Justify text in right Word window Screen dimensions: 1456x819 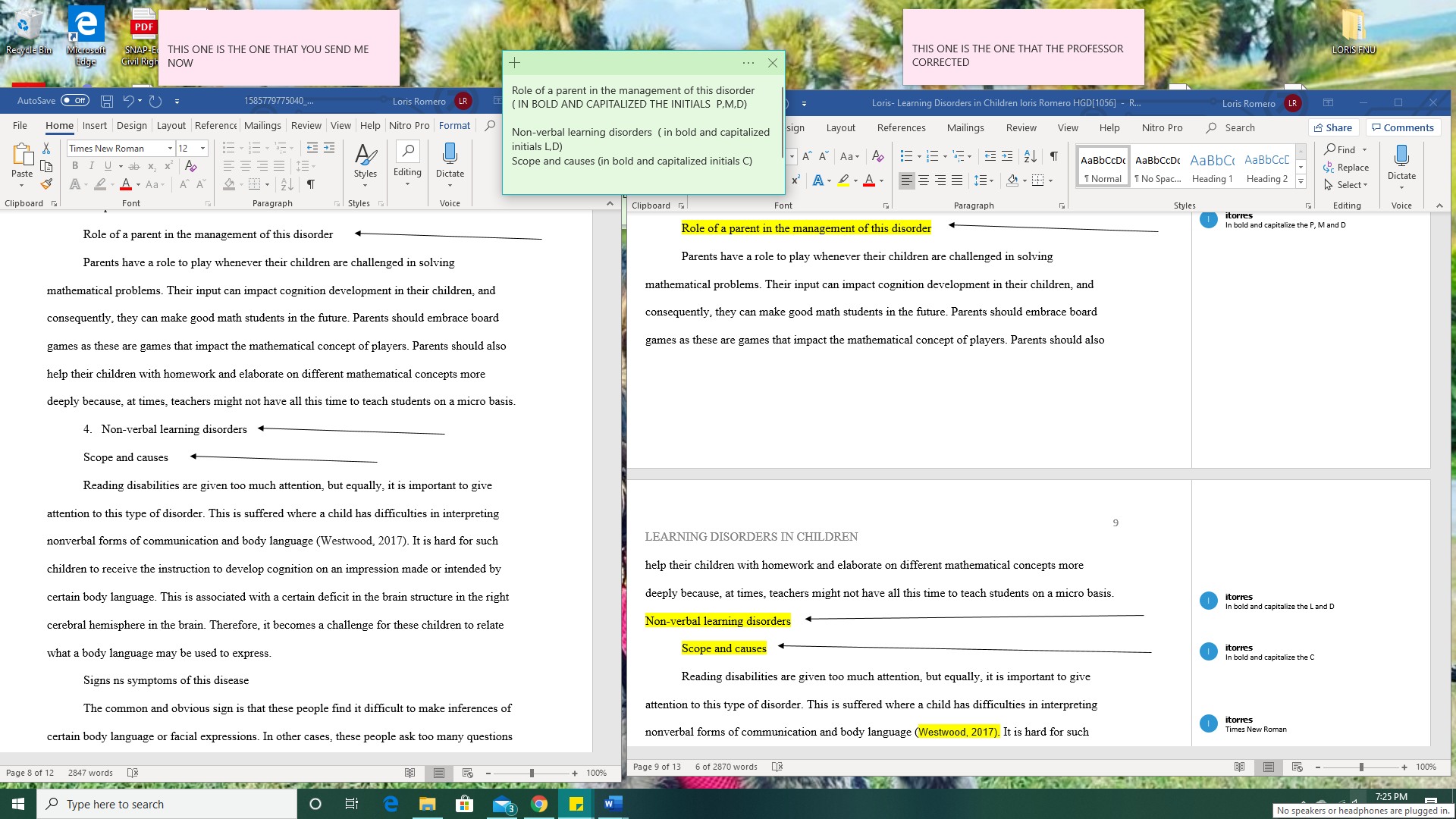(x=957, y=180)
